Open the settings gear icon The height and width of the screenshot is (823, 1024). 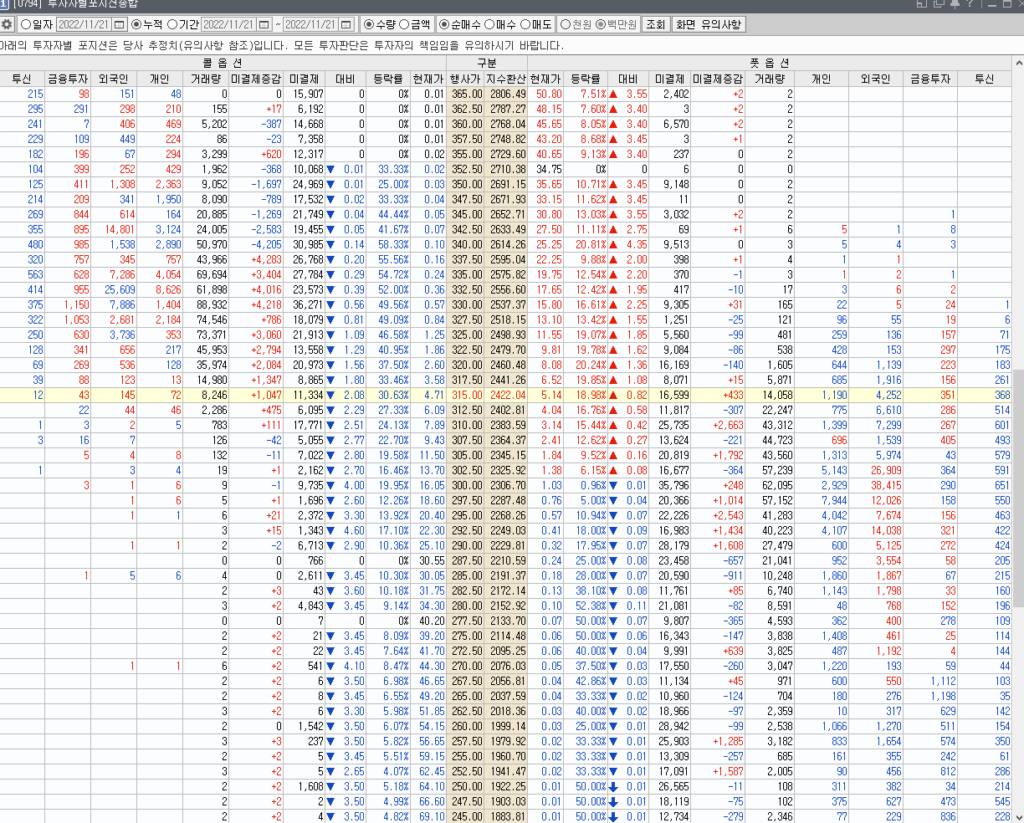[8, 24]
